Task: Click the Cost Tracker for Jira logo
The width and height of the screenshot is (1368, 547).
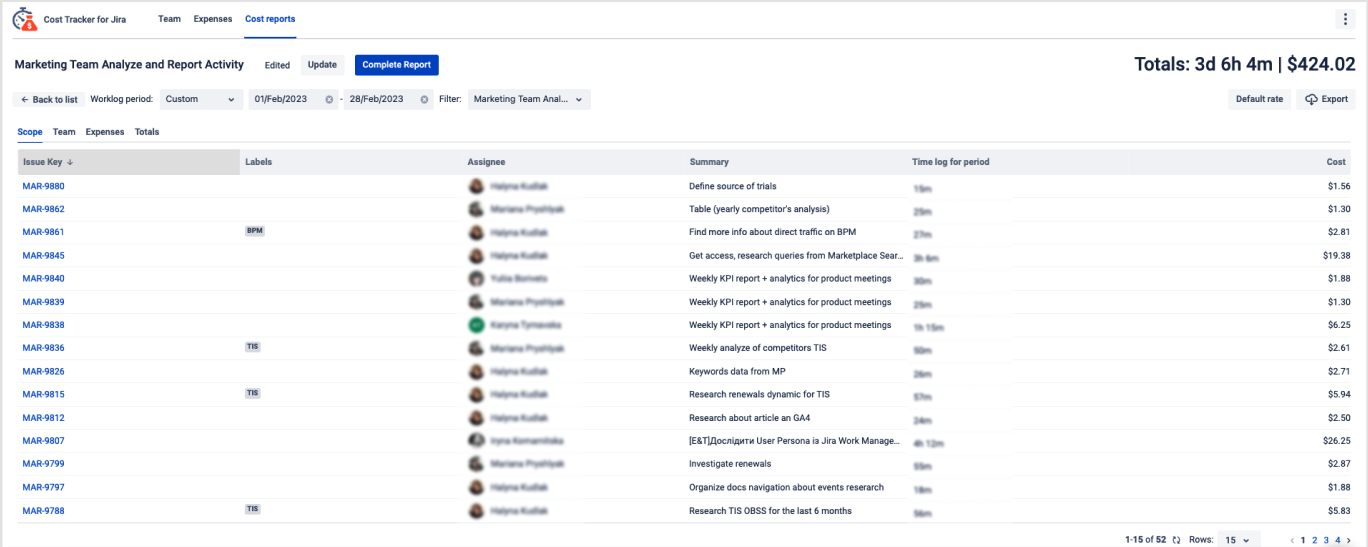Action: pyautogui.click(x=25, y=19)
